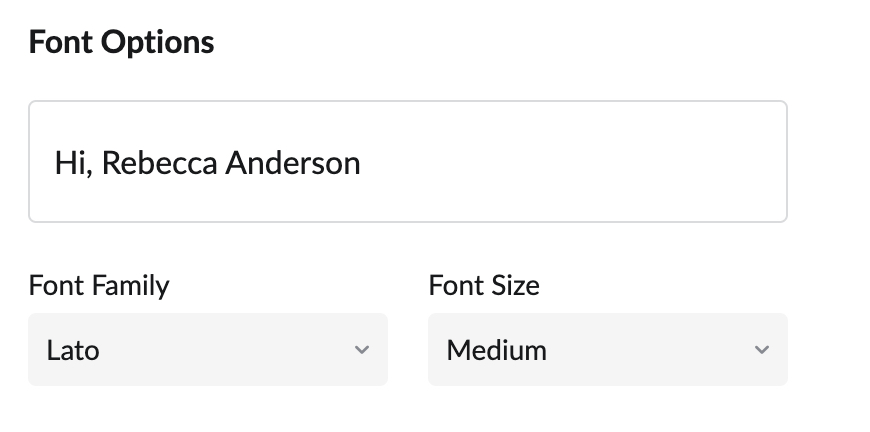Screen dimensions: 870x432
Task: Select the Medium value text
Action: (496, 351)
